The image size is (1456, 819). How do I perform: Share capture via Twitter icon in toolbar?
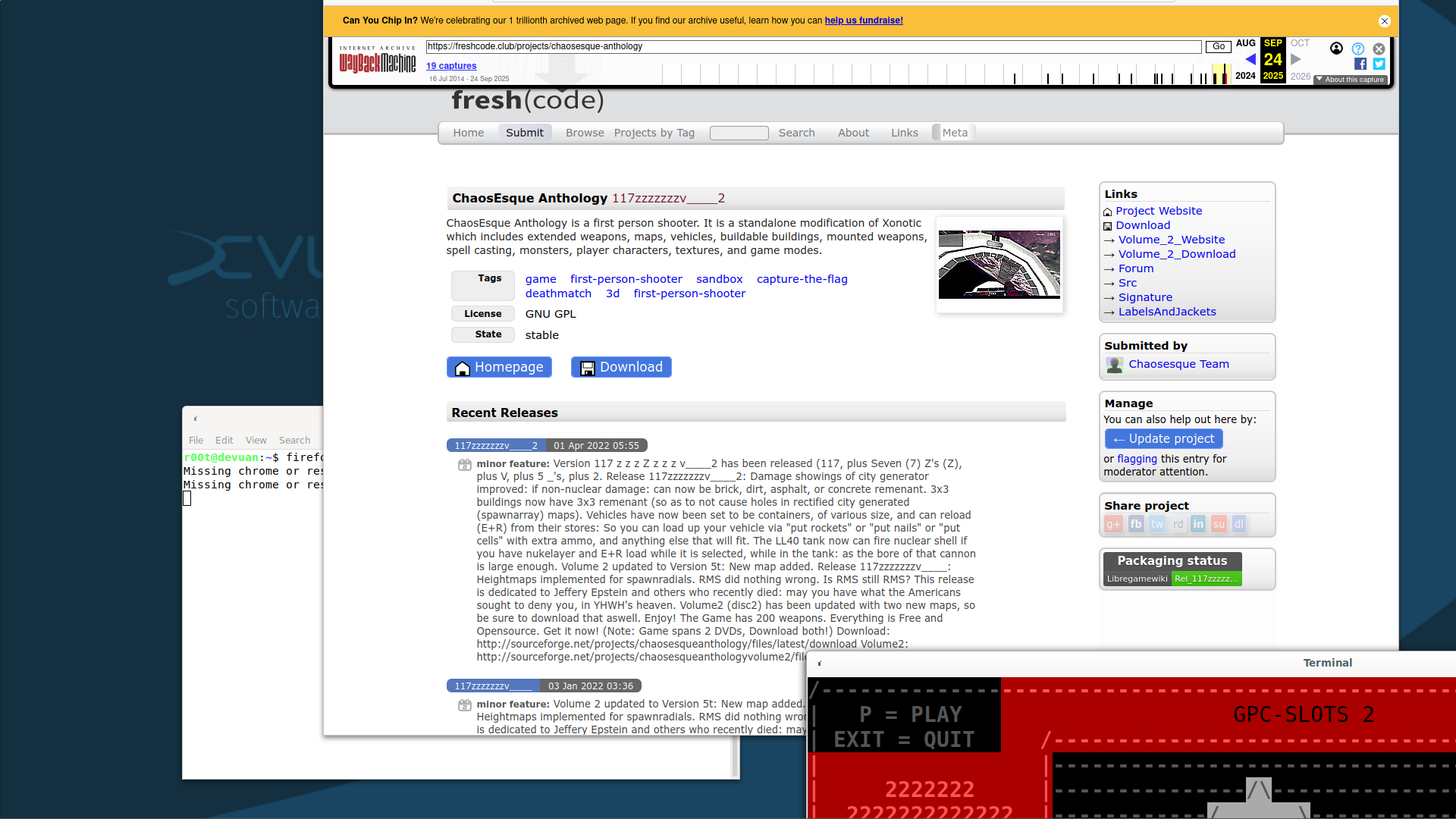click(1379, 64)
